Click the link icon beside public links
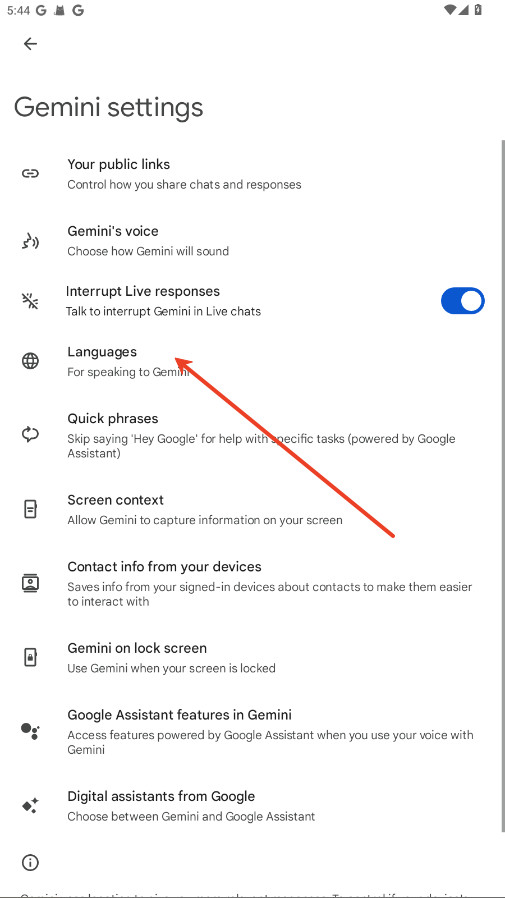This screenshot has height=898, width=505. pyautogui.click(x=30, y=174)
